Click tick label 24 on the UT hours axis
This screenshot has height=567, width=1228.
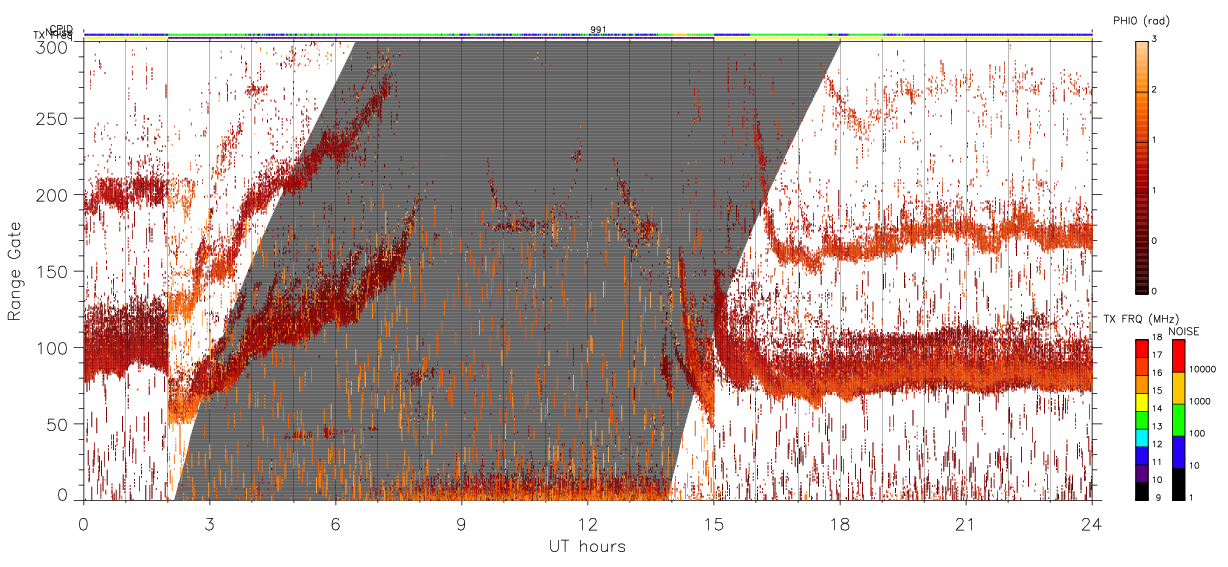click(x=1092, y=523)
